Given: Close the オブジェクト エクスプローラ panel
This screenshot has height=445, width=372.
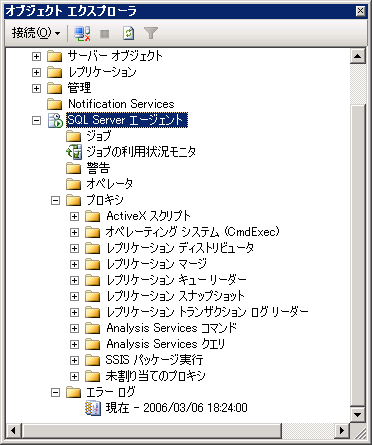Looking at the screenshot, I should point(360,11).
